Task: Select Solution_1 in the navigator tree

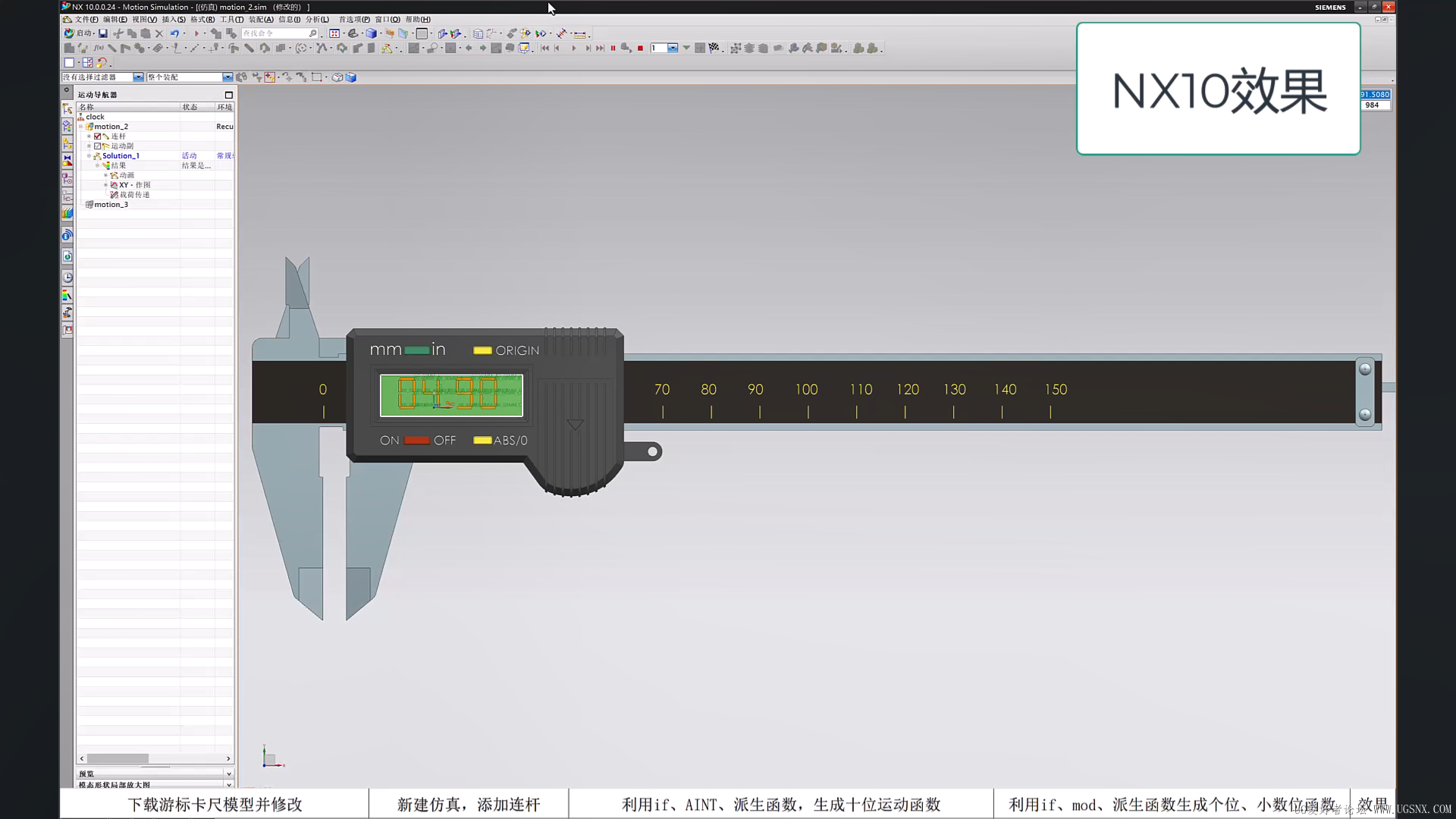Action: click(x=121, y=156)
